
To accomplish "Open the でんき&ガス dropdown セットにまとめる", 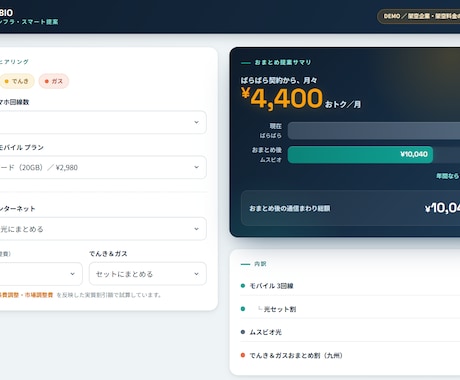I will pos(148,274).
